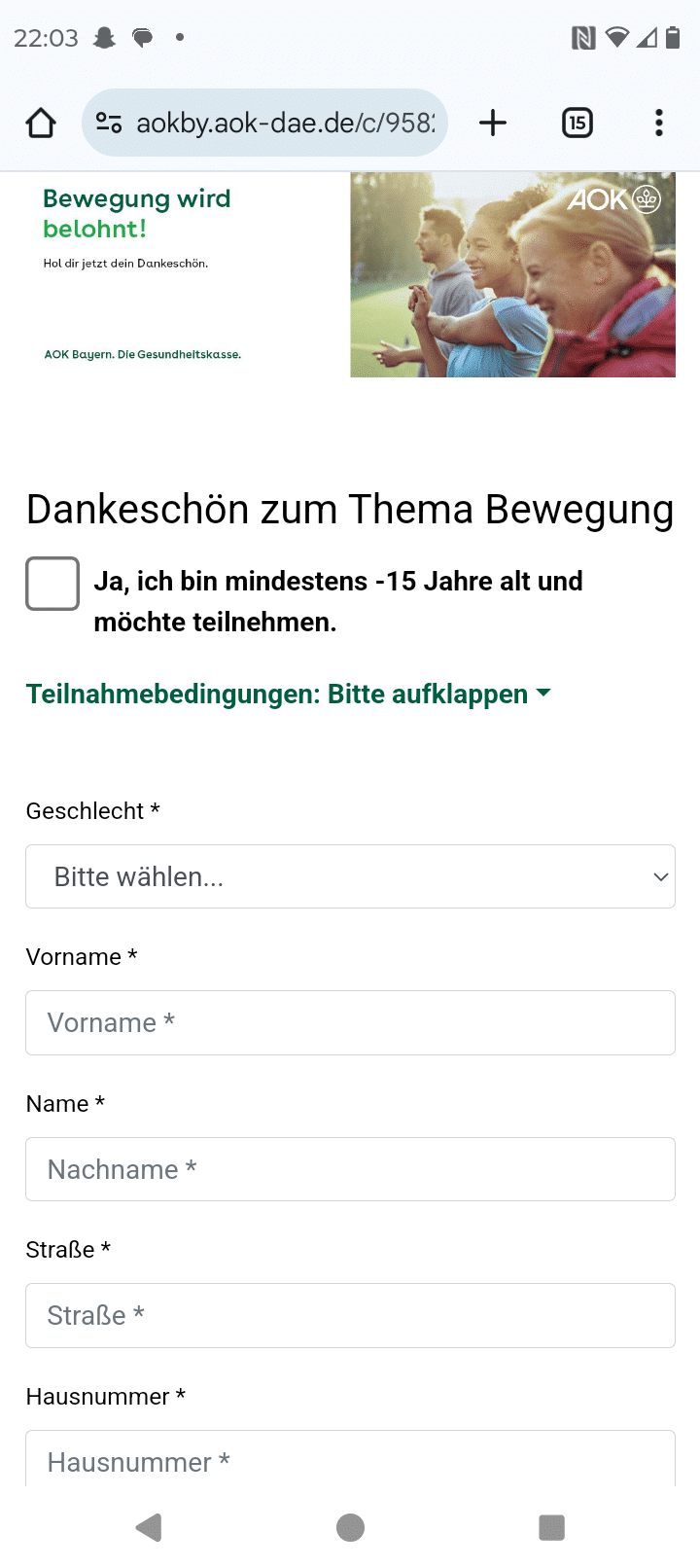Image resolution: width=700 pixels, height=1568 pixels.
Task: Open site info icon in address bar
Action: coord(108,124)
